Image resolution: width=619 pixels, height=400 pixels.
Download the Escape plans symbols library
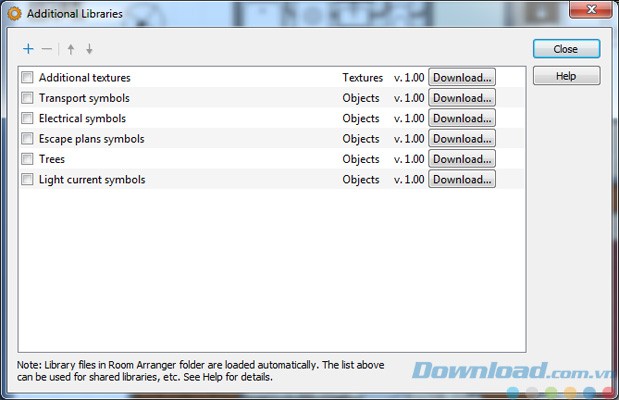tap(462, 139)
